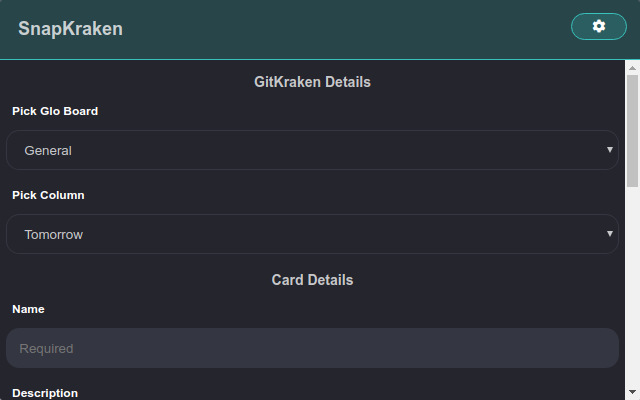Expand the Pick Glo Board dropdown

tap(312, 150)
